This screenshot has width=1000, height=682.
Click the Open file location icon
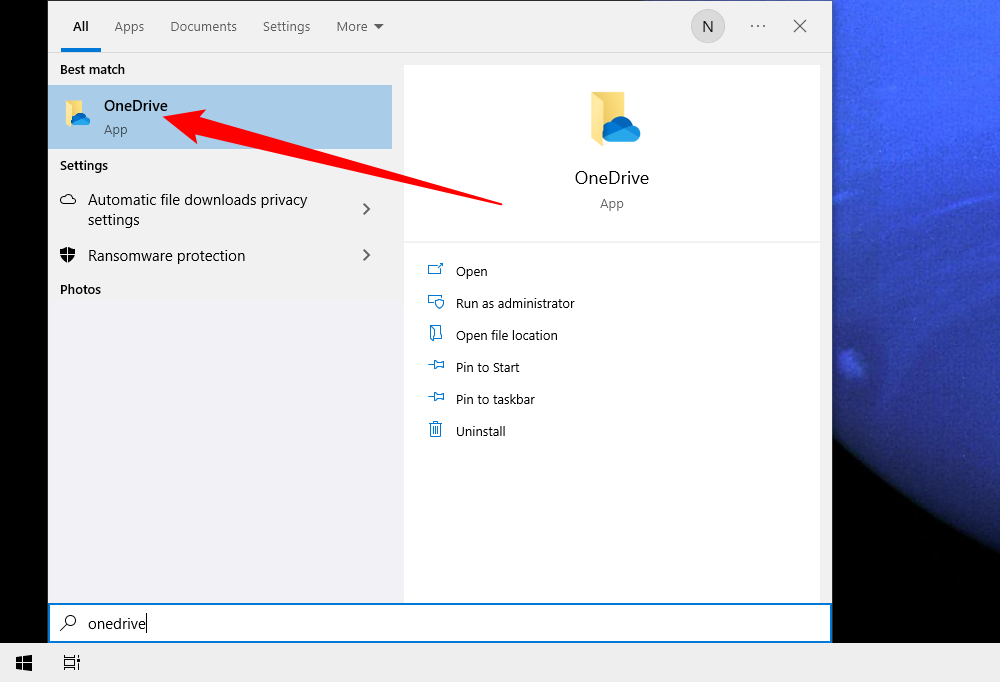436,334
